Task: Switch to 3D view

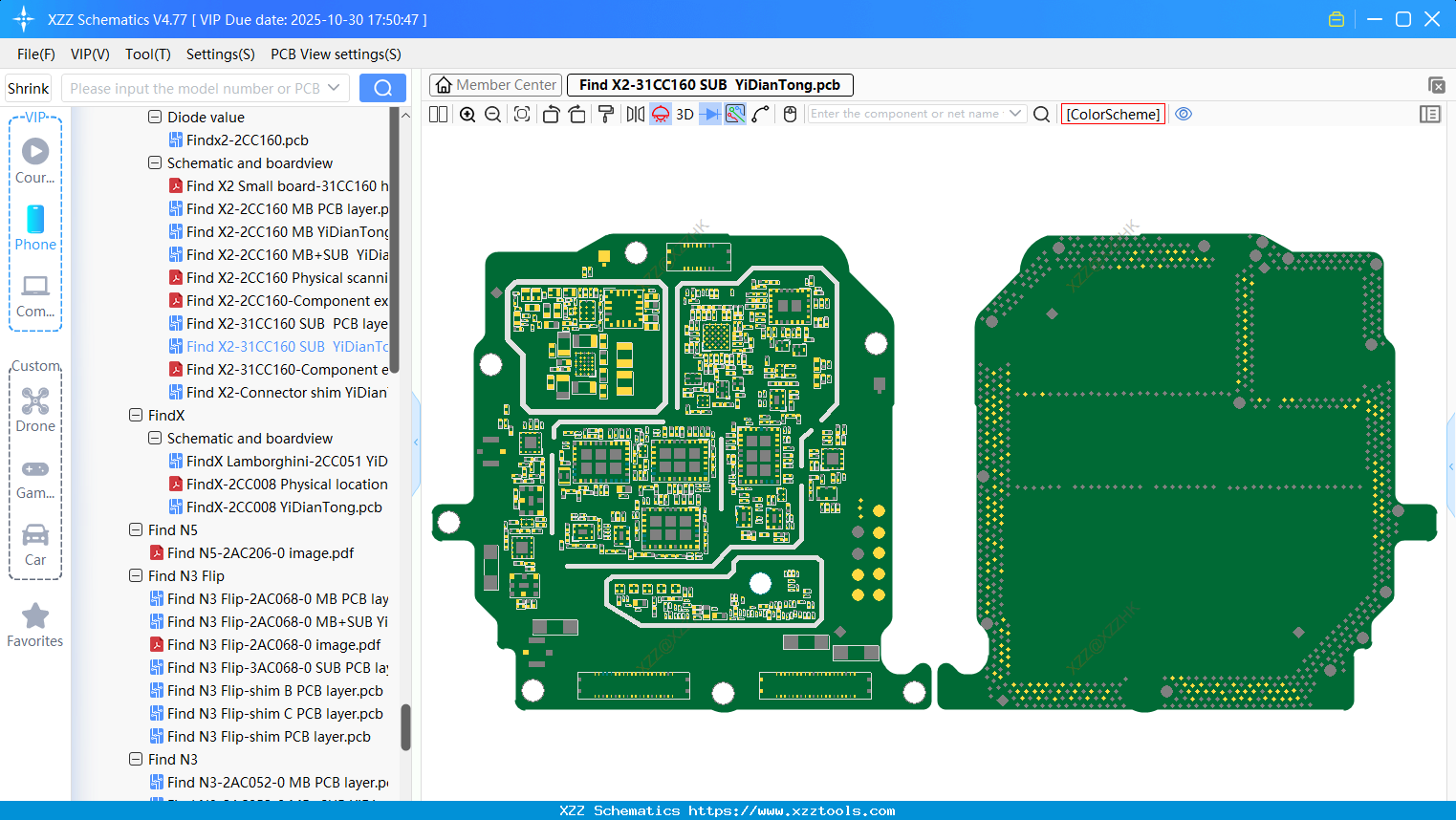Action: pos(685,115)
